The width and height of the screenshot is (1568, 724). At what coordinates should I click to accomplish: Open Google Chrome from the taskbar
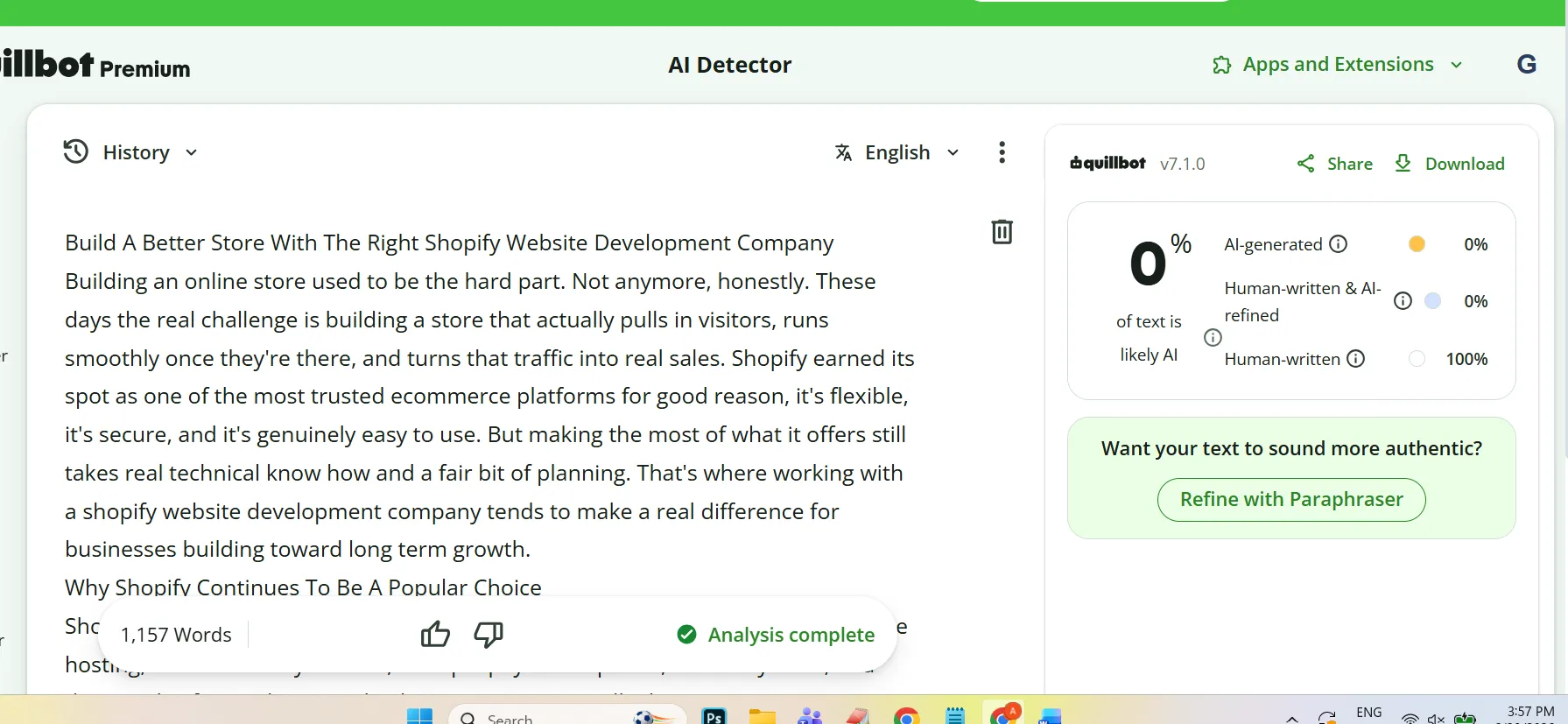click(x=906, y=717)
